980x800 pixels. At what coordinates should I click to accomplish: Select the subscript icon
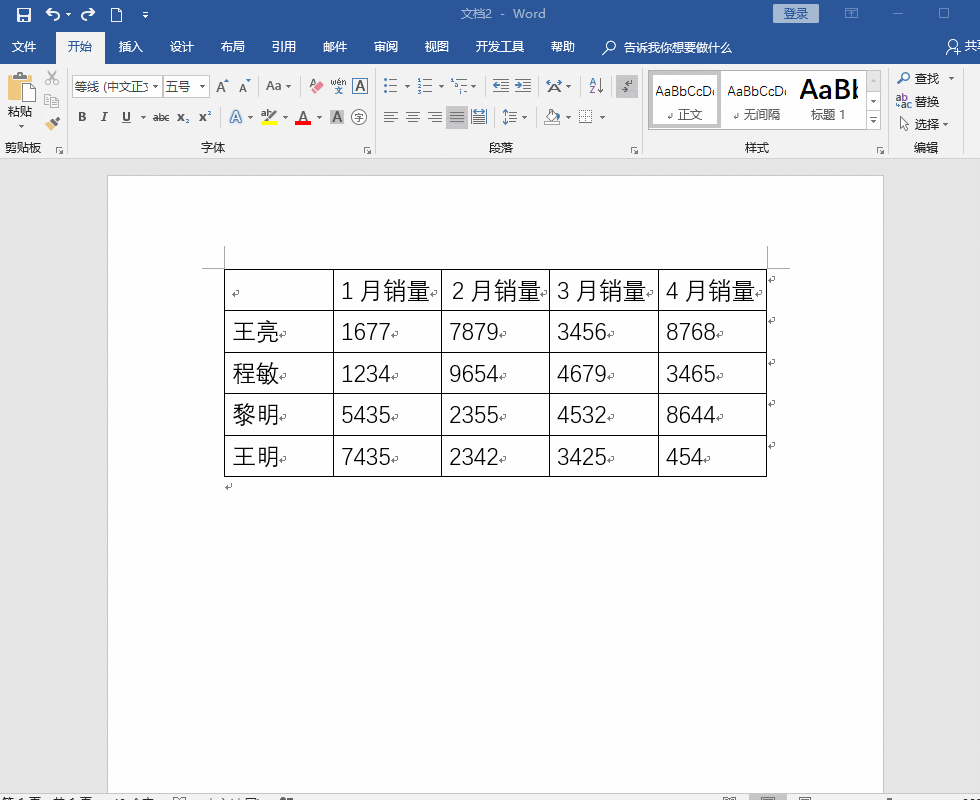click(x=182, y=118)
